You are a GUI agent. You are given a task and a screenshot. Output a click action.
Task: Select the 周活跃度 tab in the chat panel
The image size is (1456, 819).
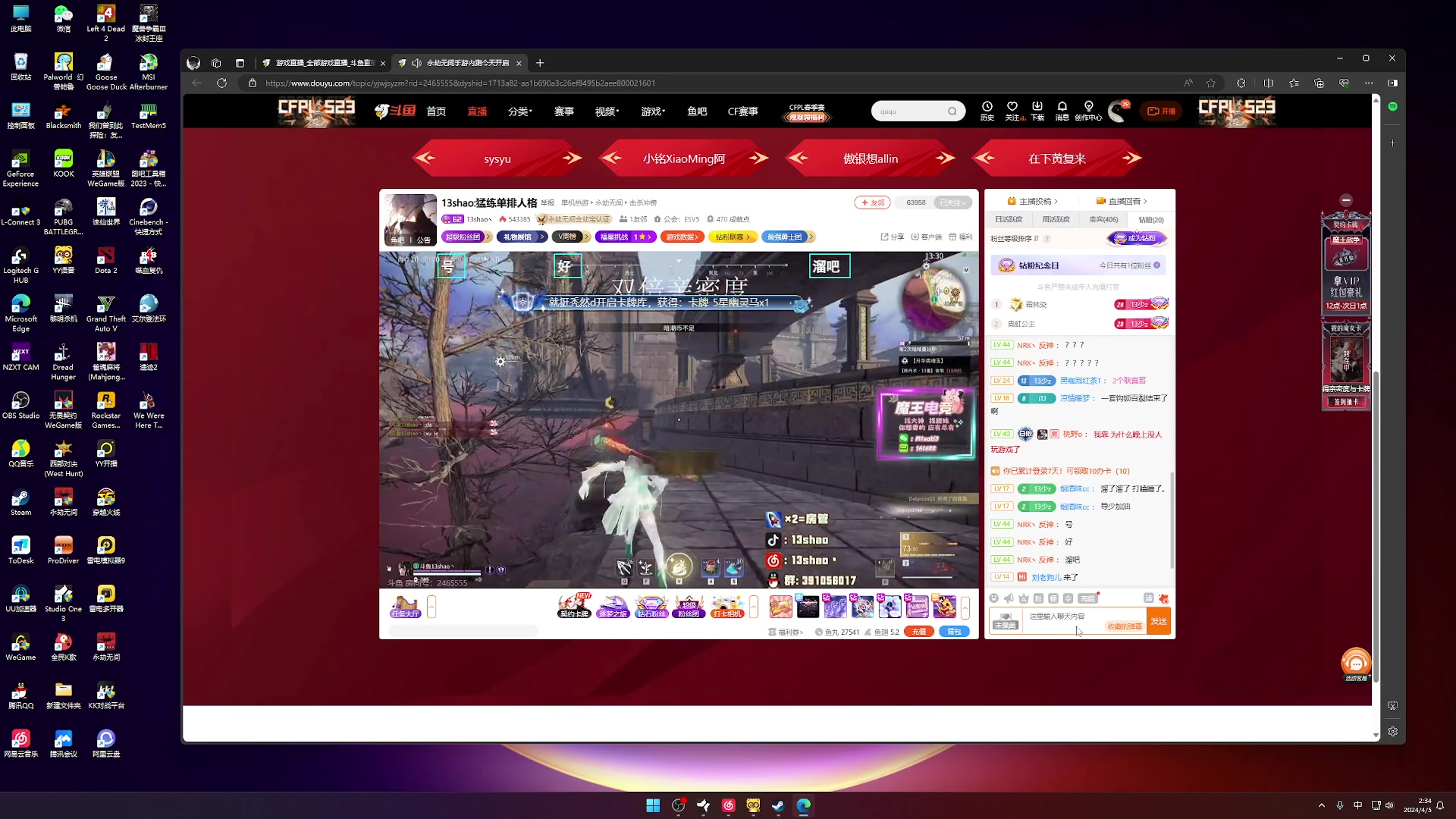click(1056, 219)
